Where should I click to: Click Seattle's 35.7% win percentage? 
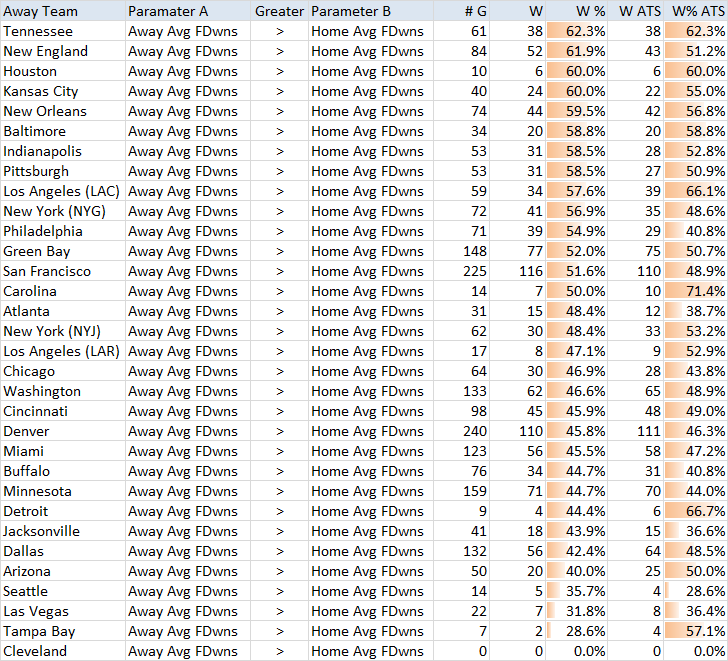click(x=577, y=590)
